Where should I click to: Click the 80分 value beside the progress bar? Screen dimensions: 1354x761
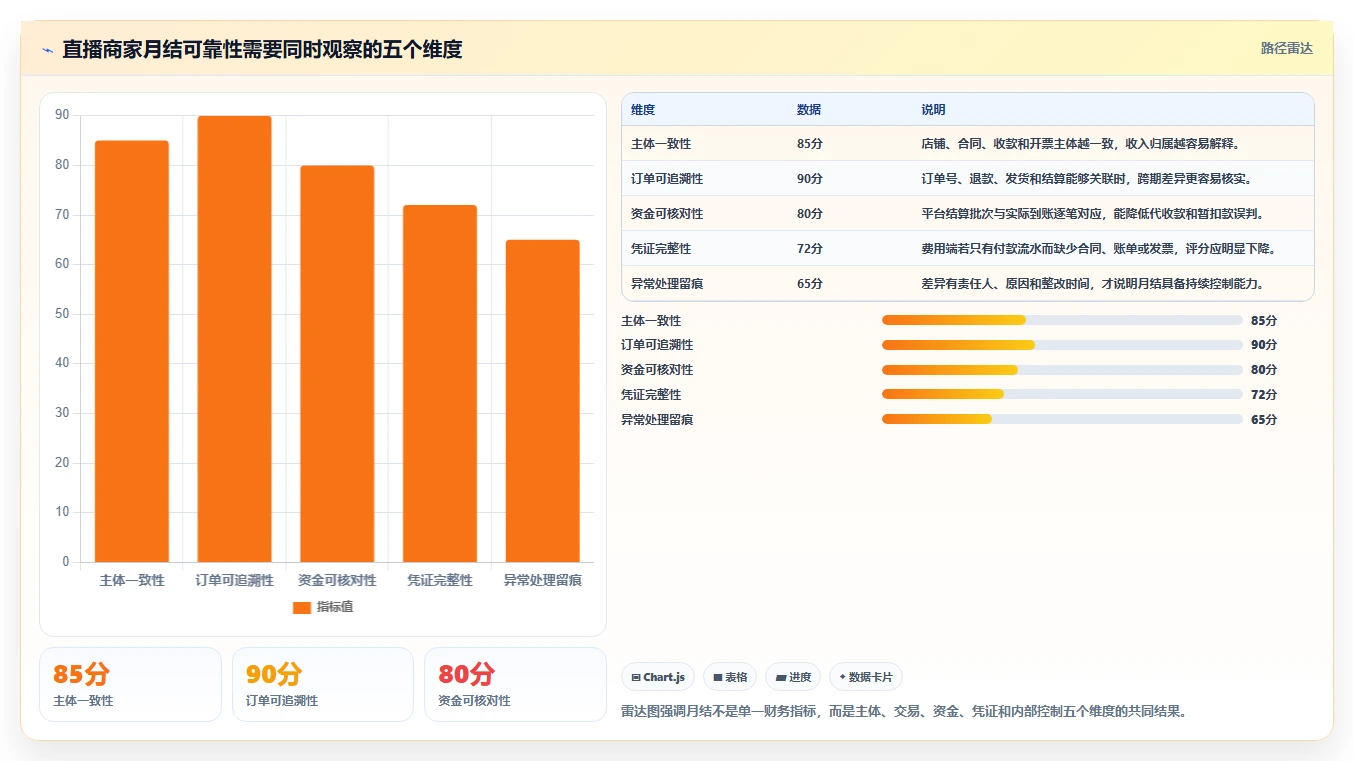click(x=1264, y=370)
